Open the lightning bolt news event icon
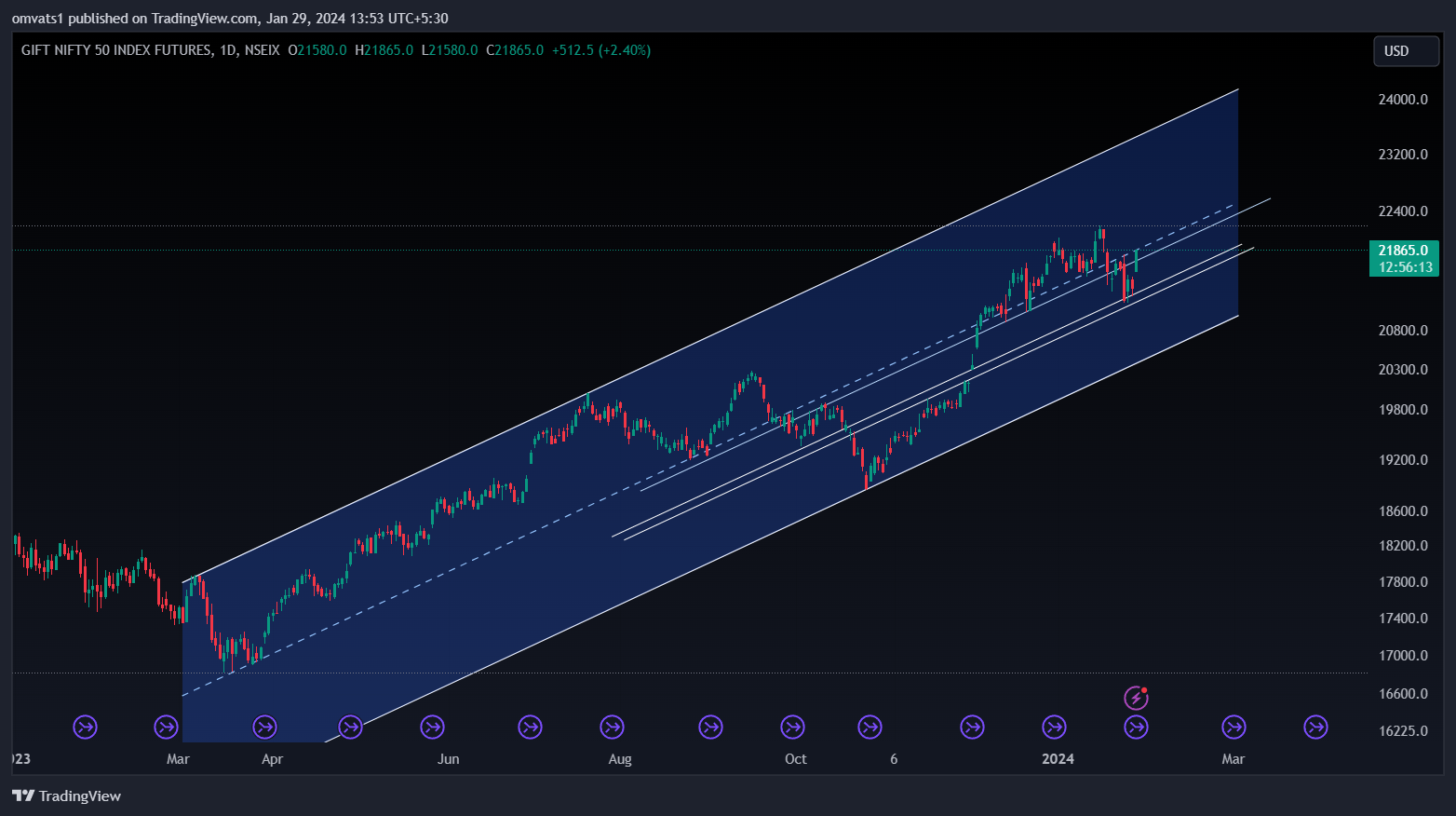The height and width of the screenshot is (816, 1456). click(x=1136, y=698)
